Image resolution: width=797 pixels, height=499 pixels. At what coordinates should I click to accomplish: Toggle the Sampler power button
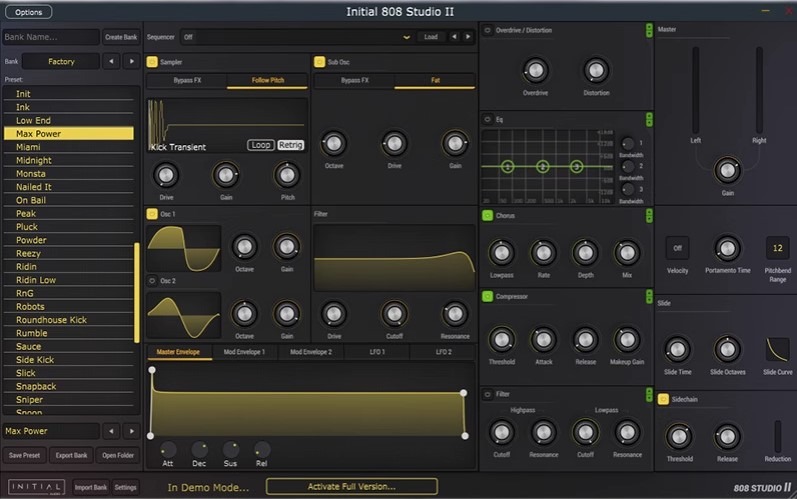152,62
